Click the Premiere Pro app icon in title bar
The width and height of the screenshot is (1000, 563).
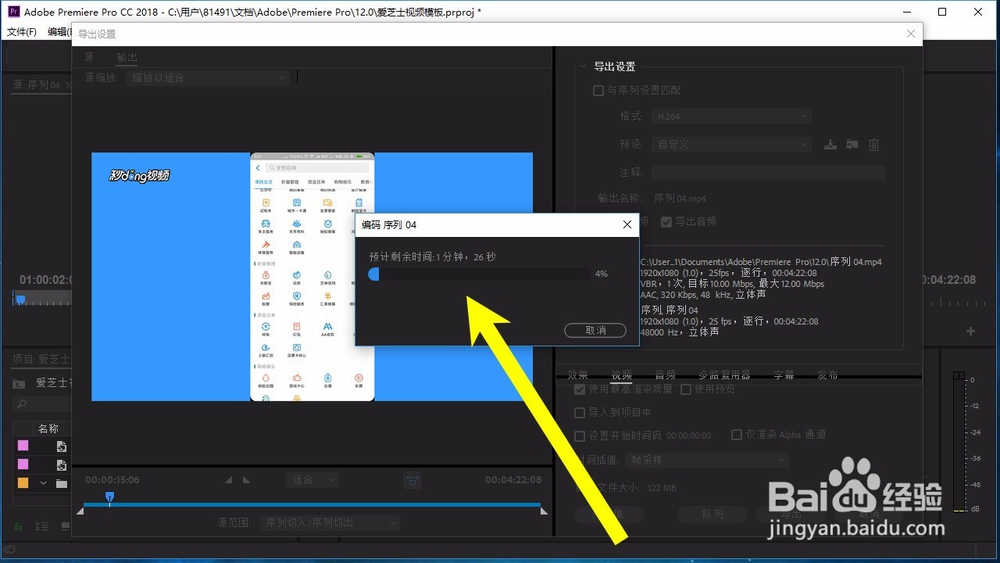(x=13, y=11)
